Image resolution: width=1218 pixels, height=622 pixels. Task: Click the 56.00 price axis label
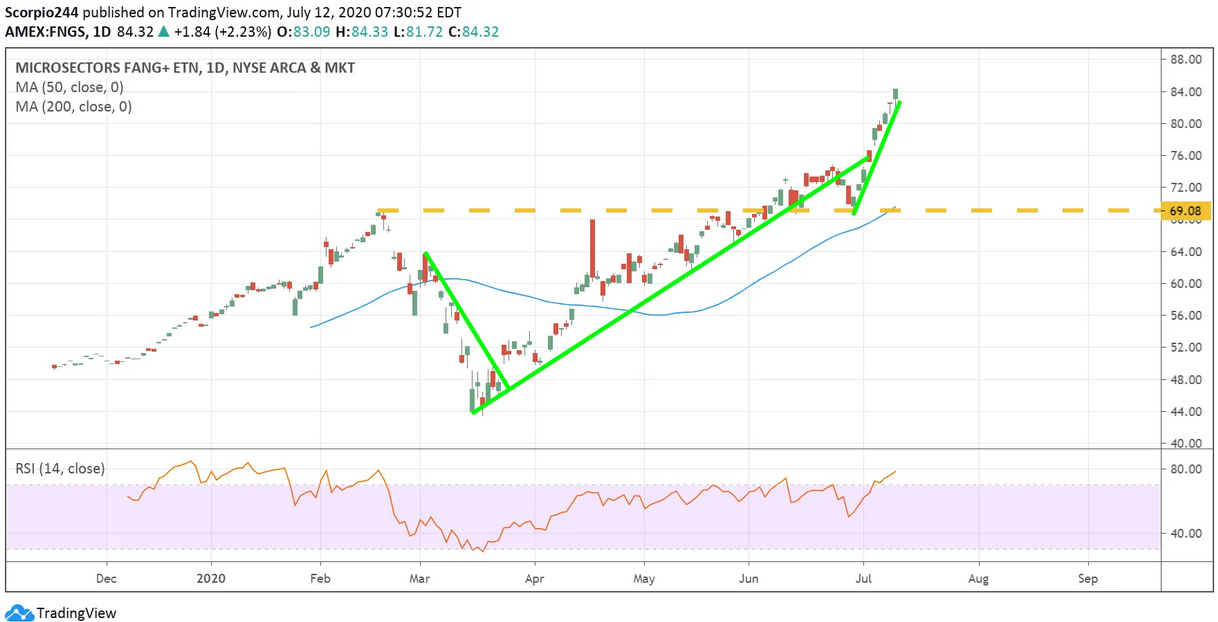click(1186, 316)
